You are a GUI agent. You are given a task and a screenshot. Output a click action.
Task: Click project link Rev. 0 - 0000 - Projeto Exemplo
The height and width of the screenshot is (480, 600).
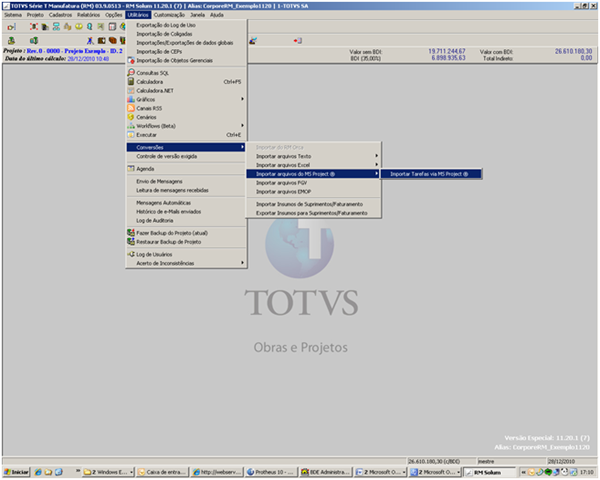tap(75, 51)
